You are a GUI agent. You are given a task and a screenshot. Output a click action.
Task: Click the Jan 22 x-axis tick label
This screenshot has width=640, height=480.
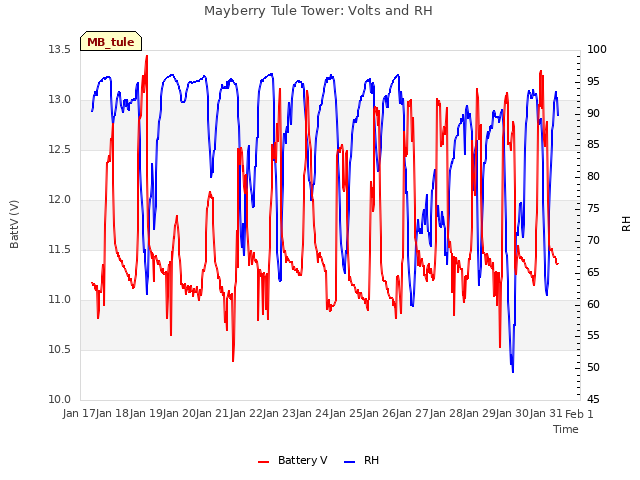[246, 413]
